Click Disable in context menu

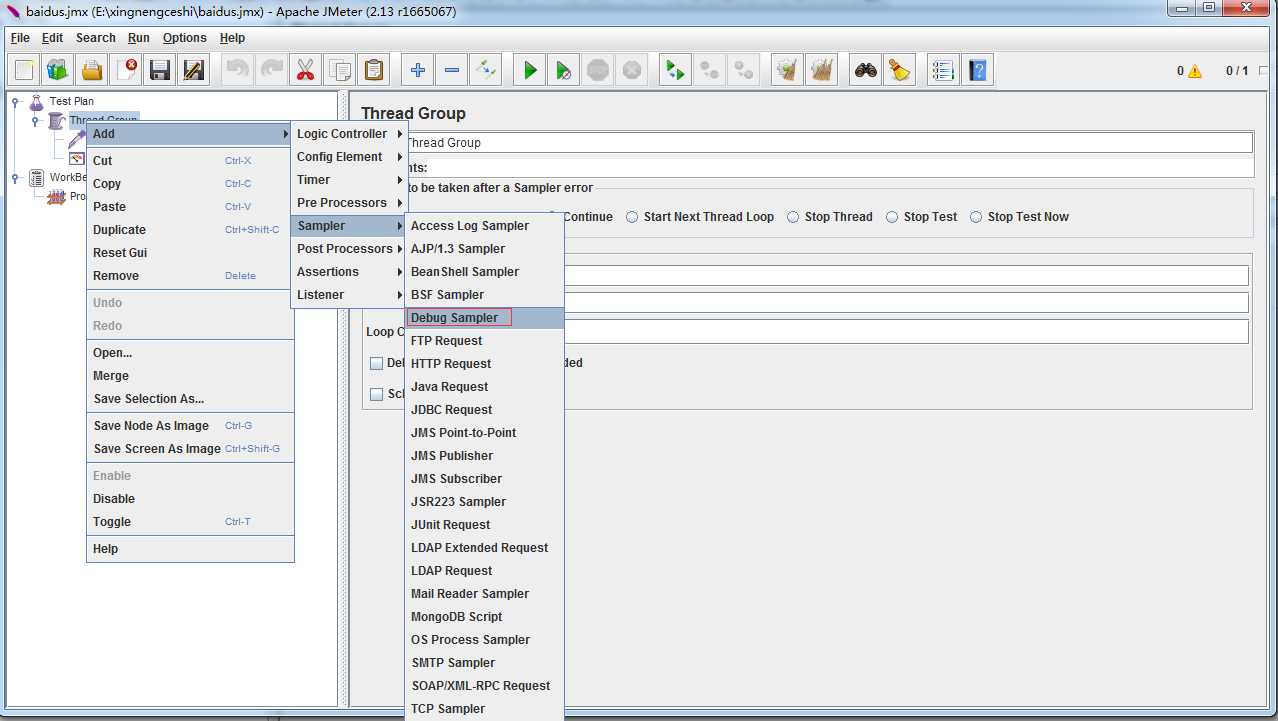[x=190, y=499]
